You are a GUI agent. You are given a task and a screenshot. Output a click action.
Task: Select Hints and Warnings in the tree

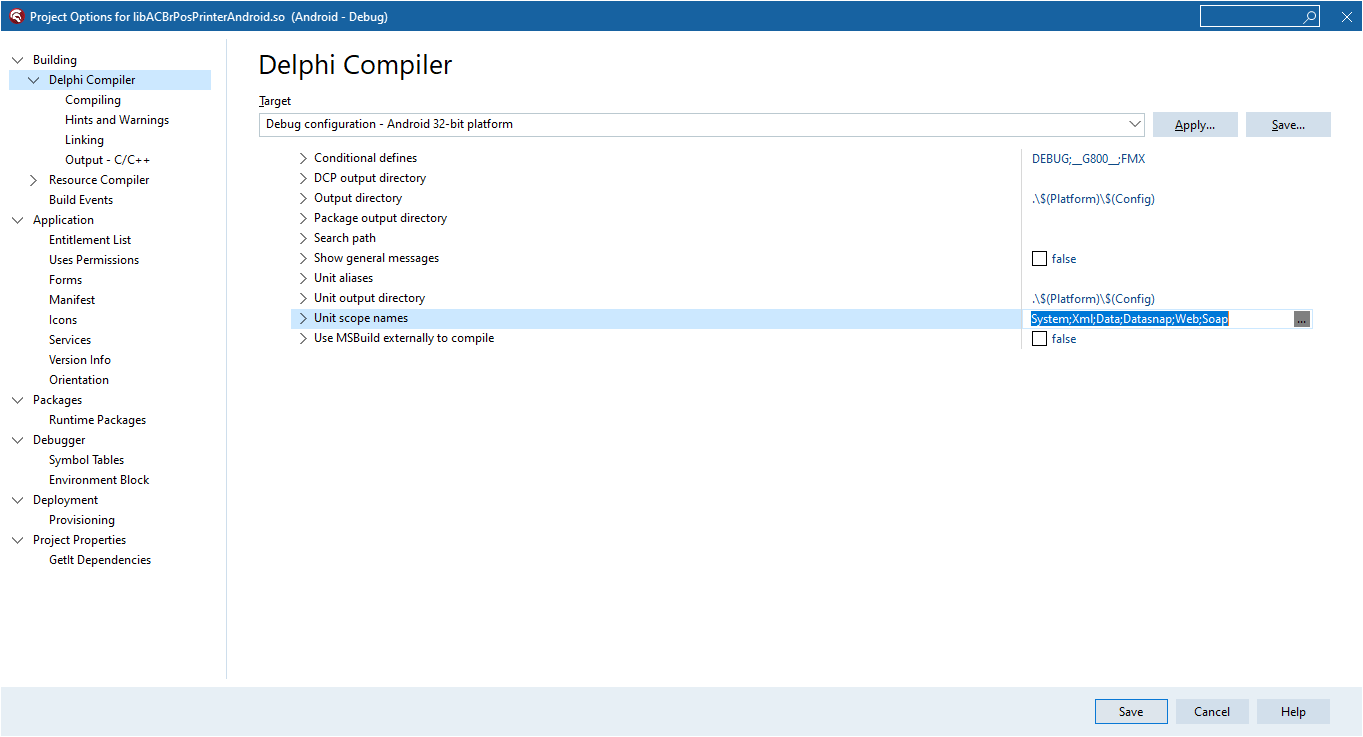[117, 120]
